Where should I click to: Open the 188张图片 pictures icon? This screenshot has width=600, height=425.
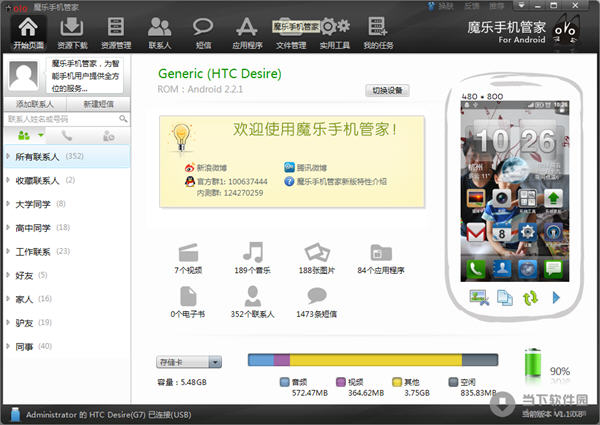pos(317,253)
